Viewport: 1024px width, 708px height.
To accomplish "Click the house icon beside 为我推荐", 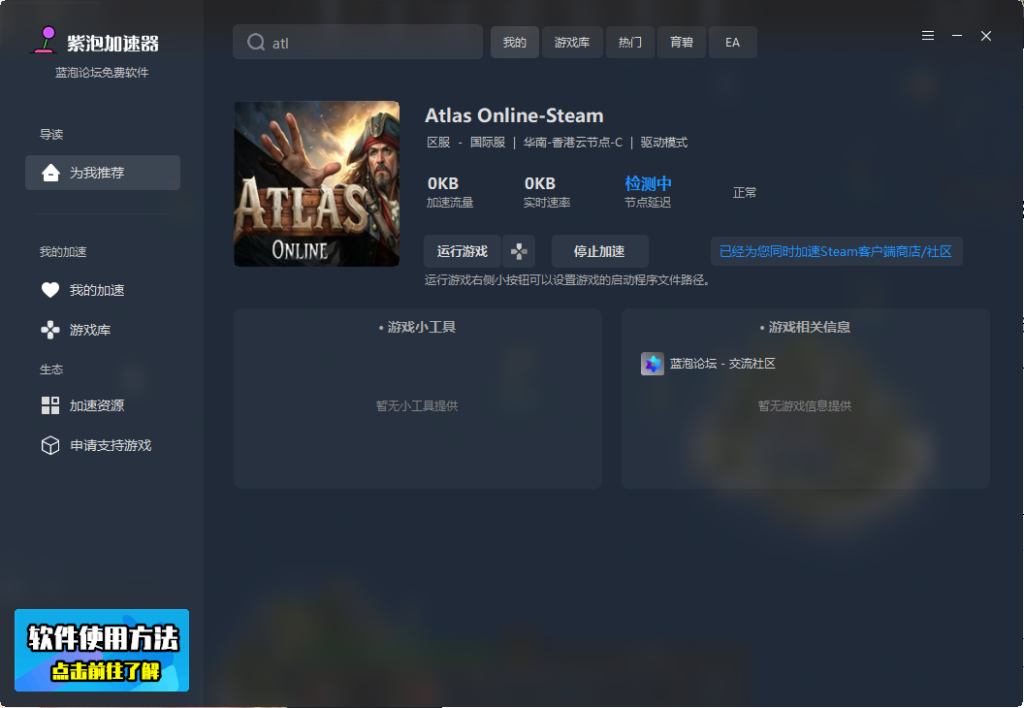I will coord(50,172).
